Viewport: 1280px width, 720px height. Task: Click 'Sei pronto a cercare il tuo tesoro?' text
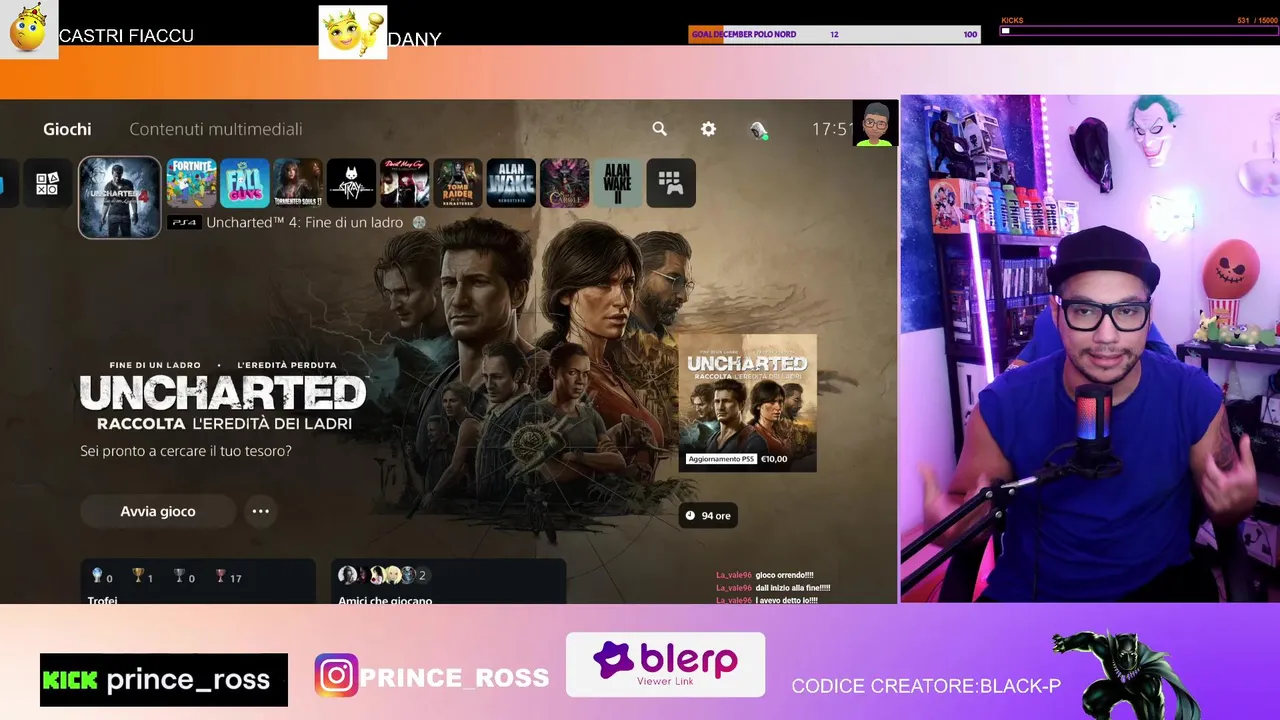pos(186,451)
